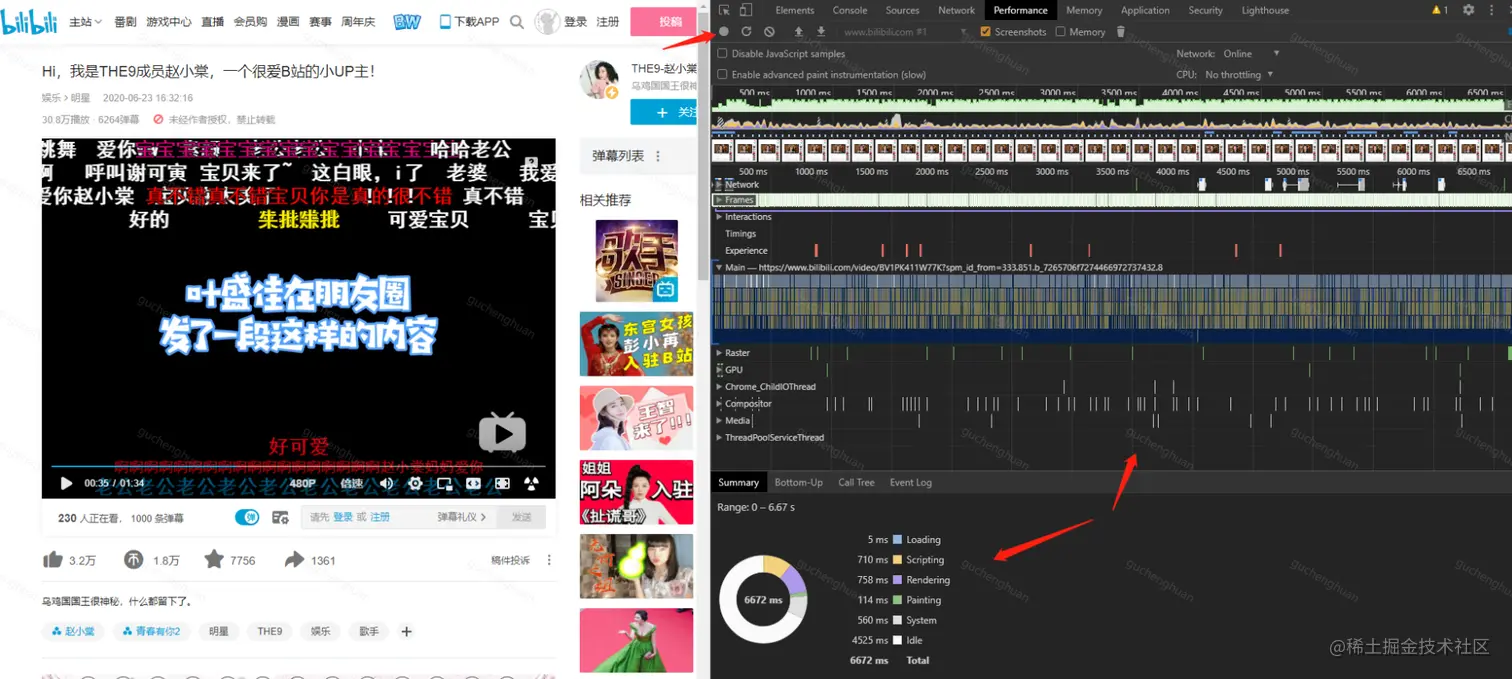Mute the video using the volume icon
The image size is (1512, 679).
(386, 483)
